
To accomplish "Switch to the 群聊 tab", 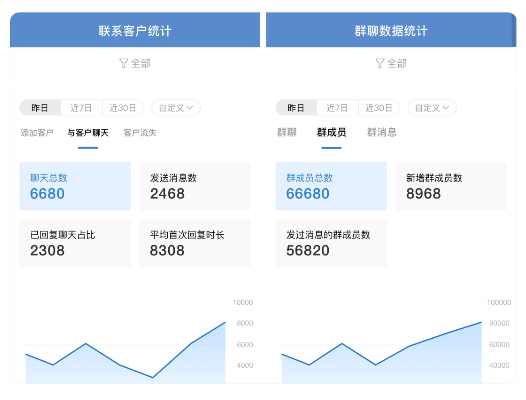I will [287, 133].
